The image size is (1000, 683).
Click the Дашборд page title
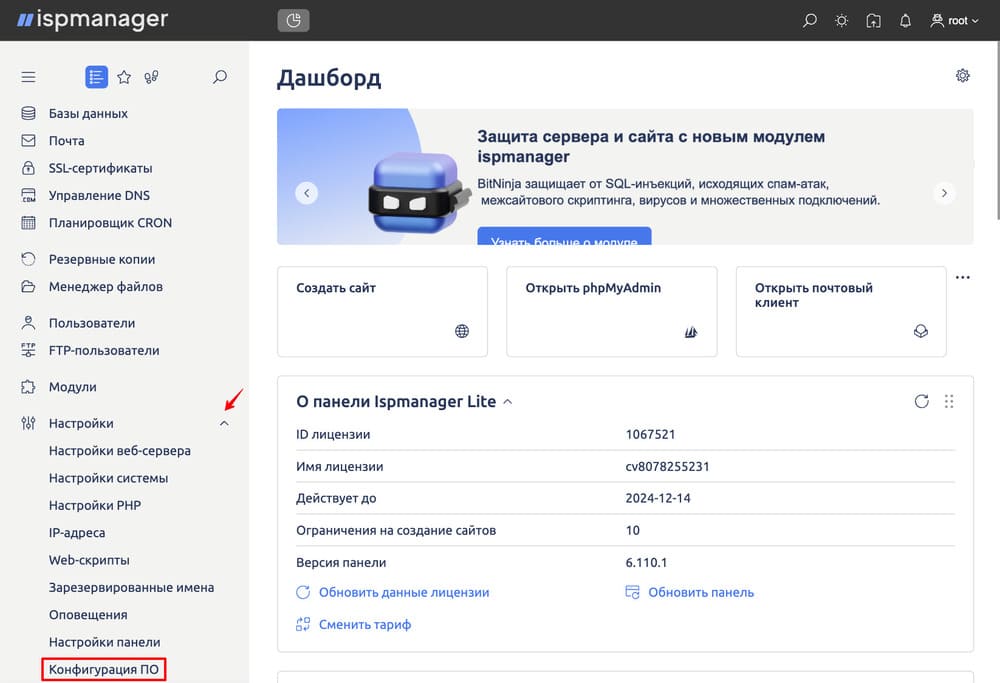[329, 78]
